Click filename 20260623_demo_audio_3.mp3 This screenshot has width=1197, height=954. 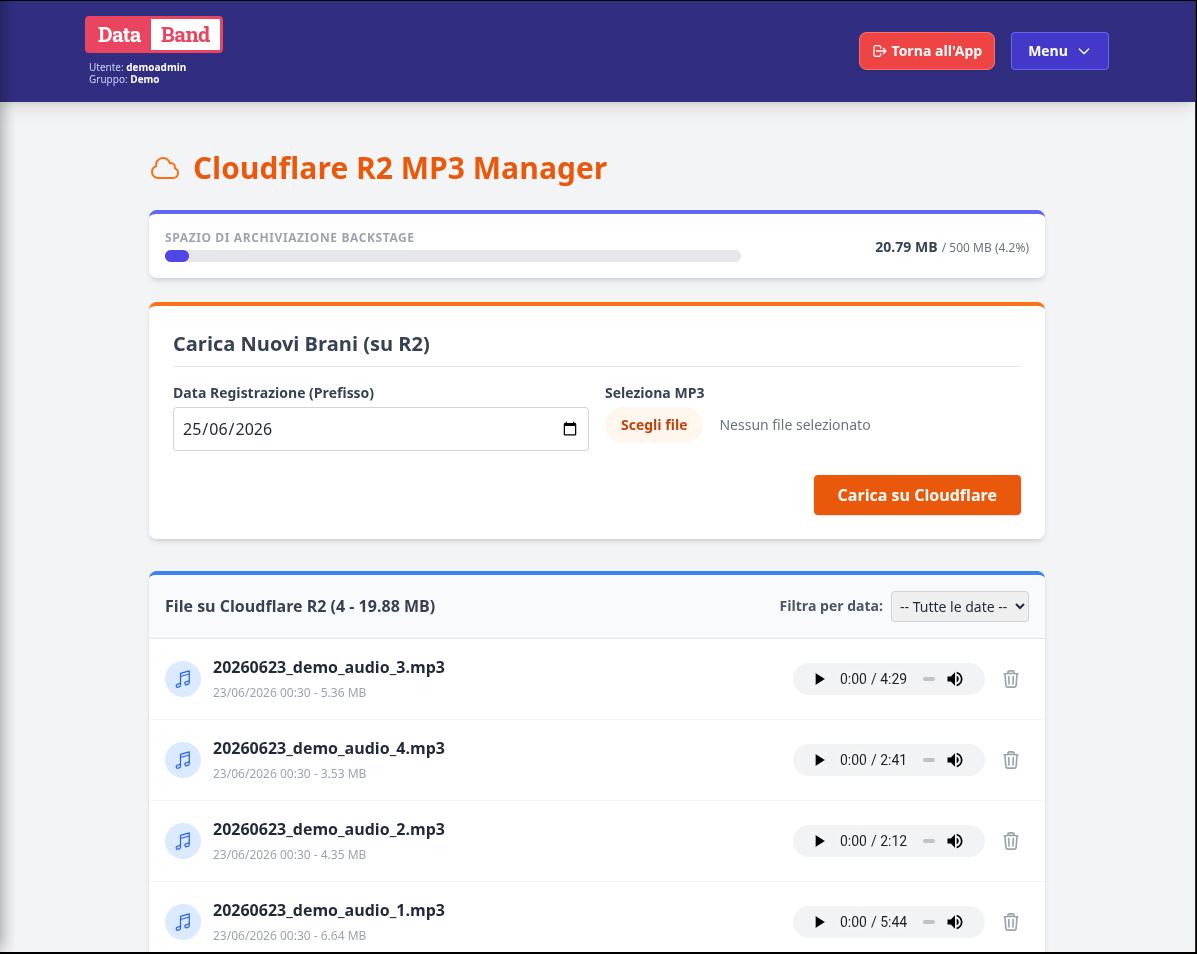(329, 667)
